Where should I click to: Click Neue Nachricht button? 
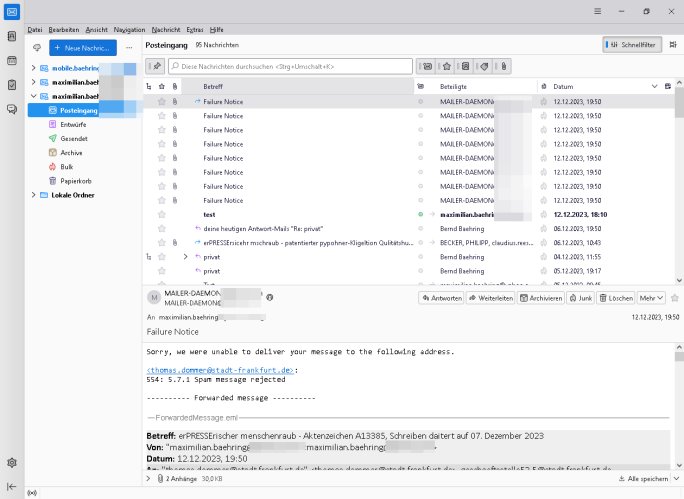click(x=83, y=48)
